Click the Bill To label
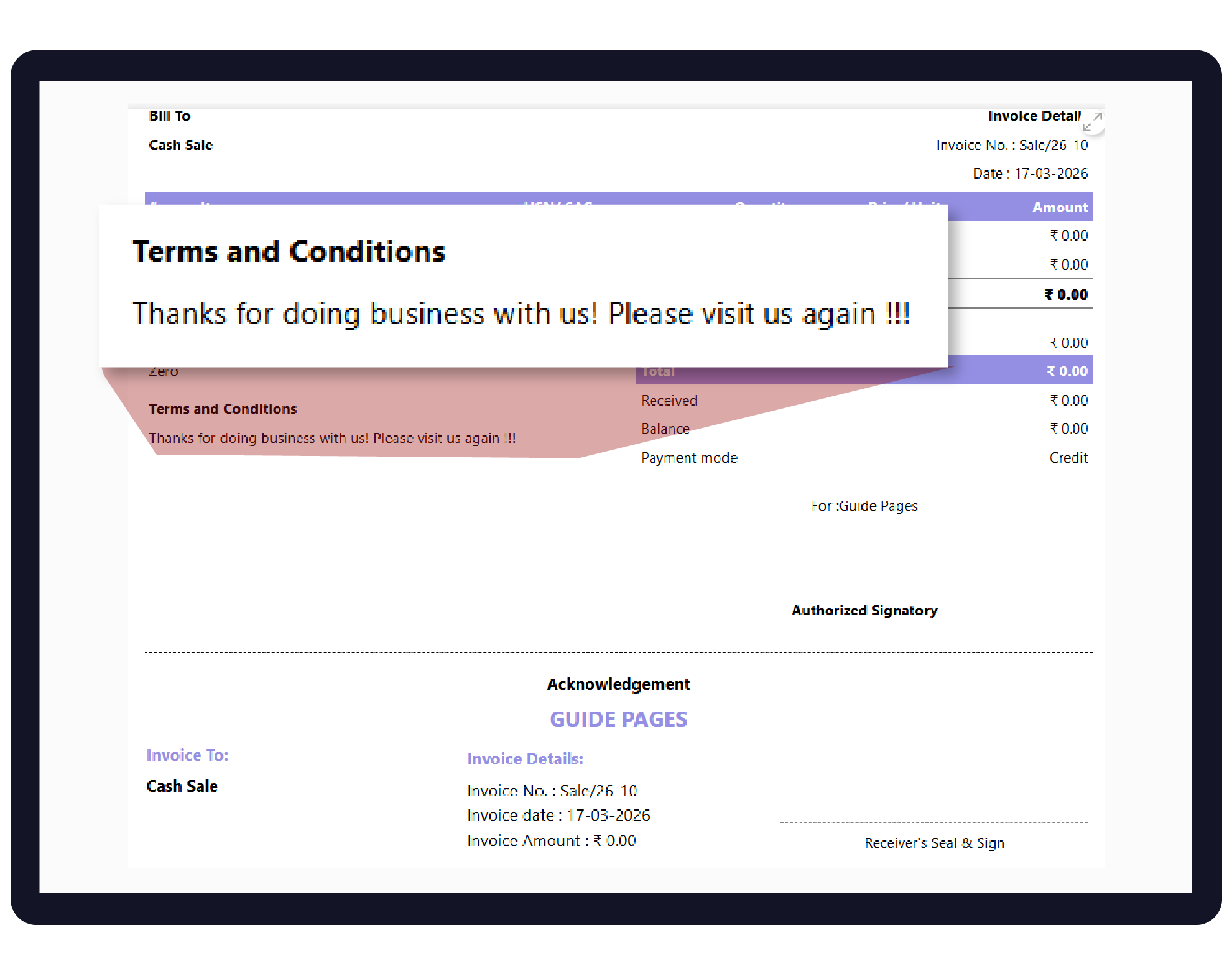Screen dimensions: 1232x971 (170, 116)
